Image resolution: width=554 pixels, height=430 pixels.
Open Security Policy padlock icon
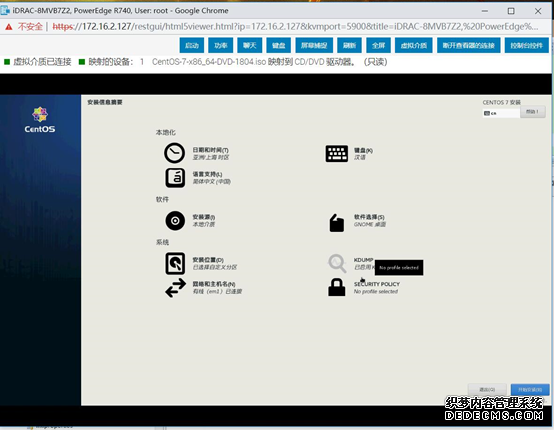coord(337,287)
